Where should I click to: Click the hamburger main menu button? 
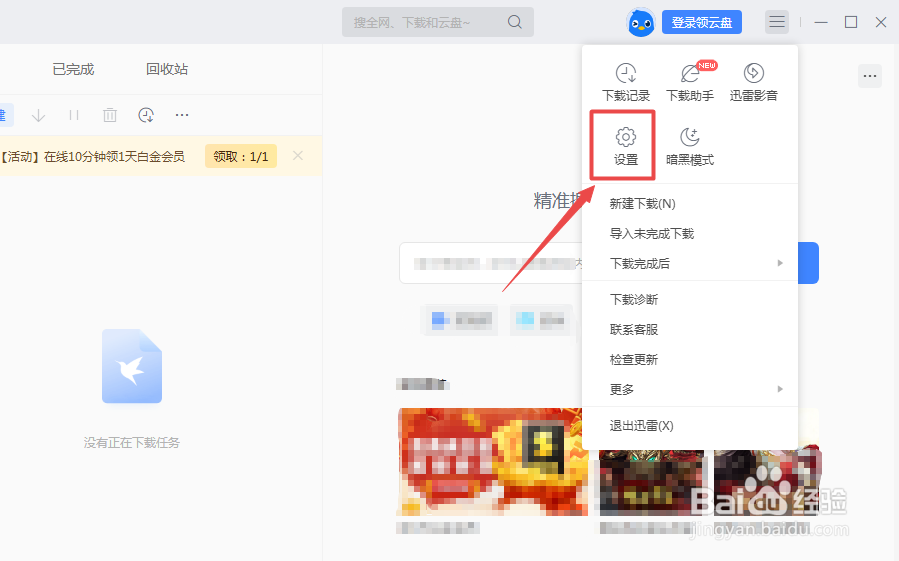777,22
